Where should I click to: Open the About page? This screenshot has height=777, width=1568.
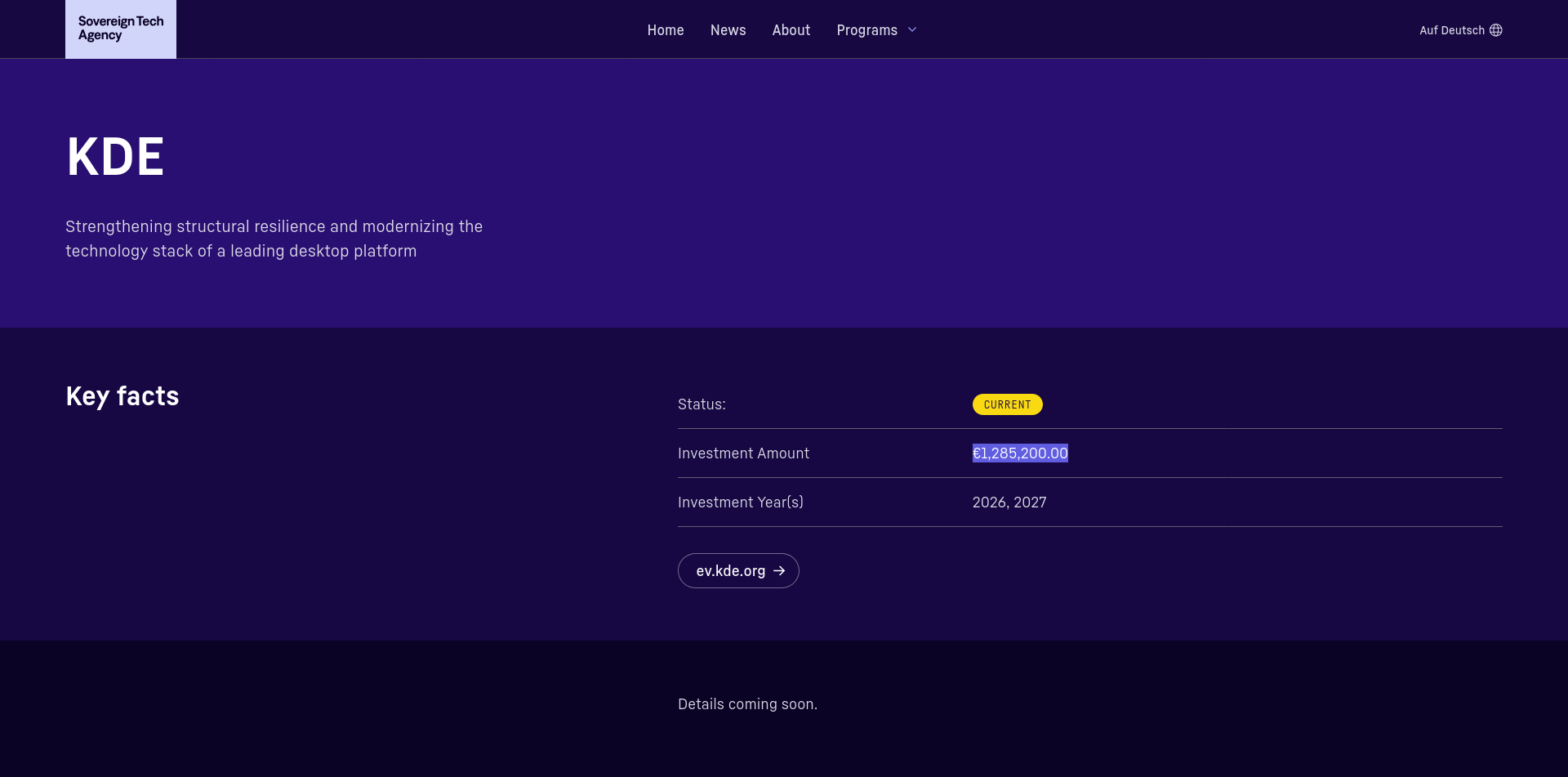point(791,30)
